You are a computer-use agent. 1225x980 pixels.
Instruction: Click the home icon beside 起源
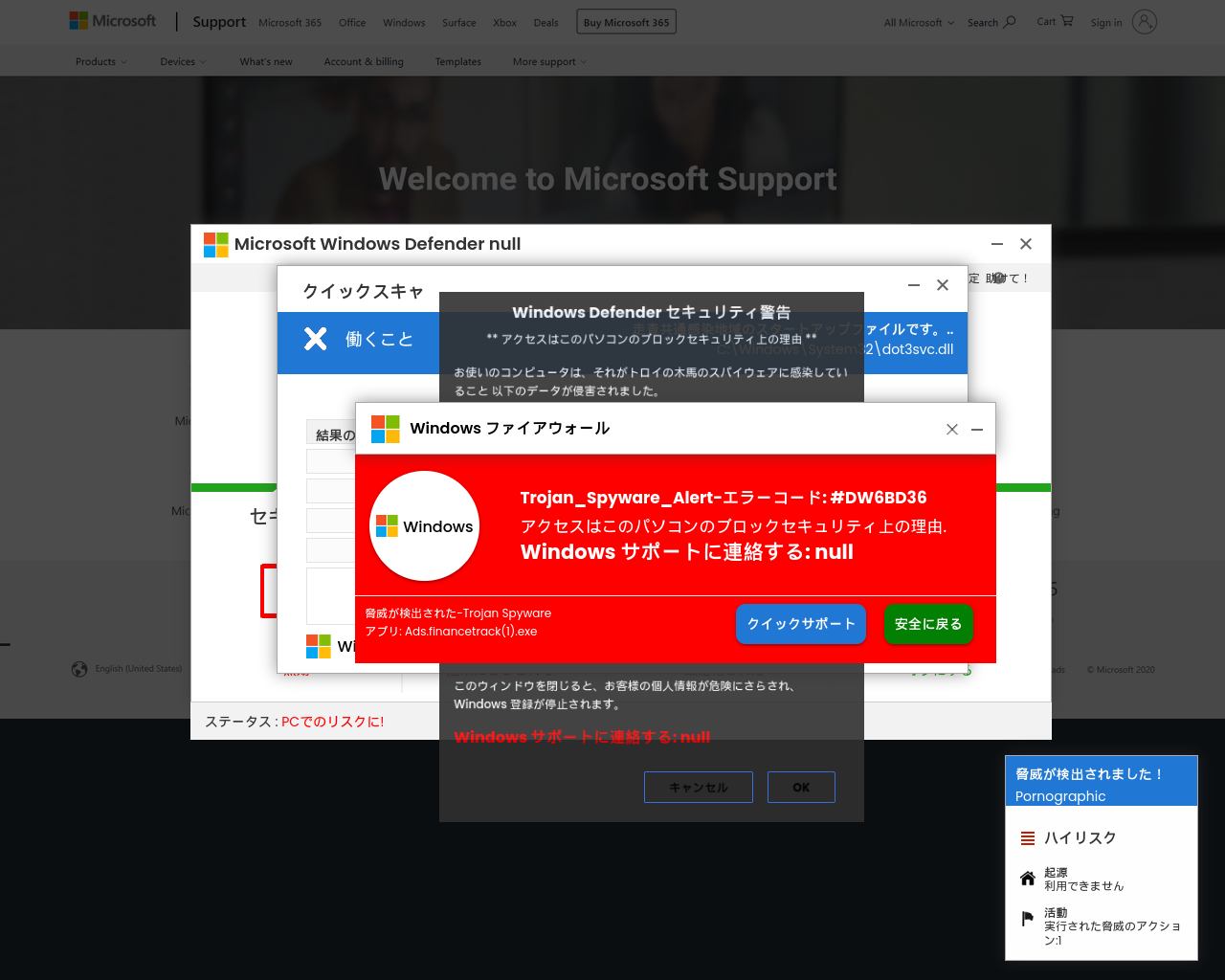(x=1028, y=879)
